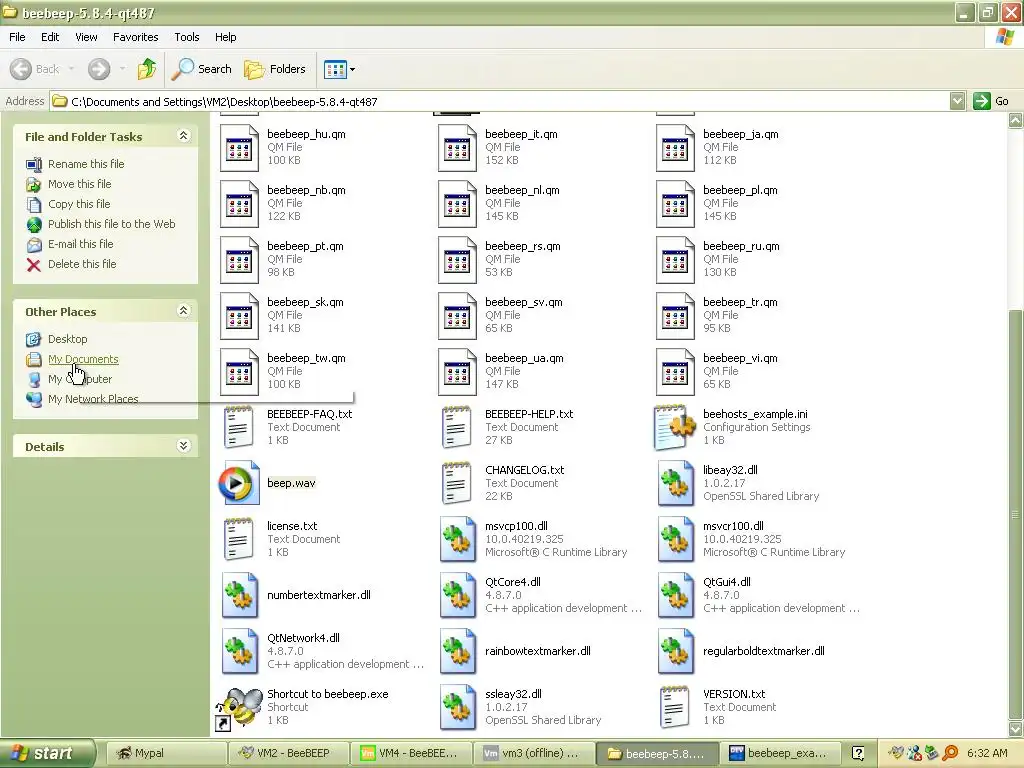This screenshot has height=768, width=1024.
Task: Select the license.txt document icon
Action: point(238,539)
